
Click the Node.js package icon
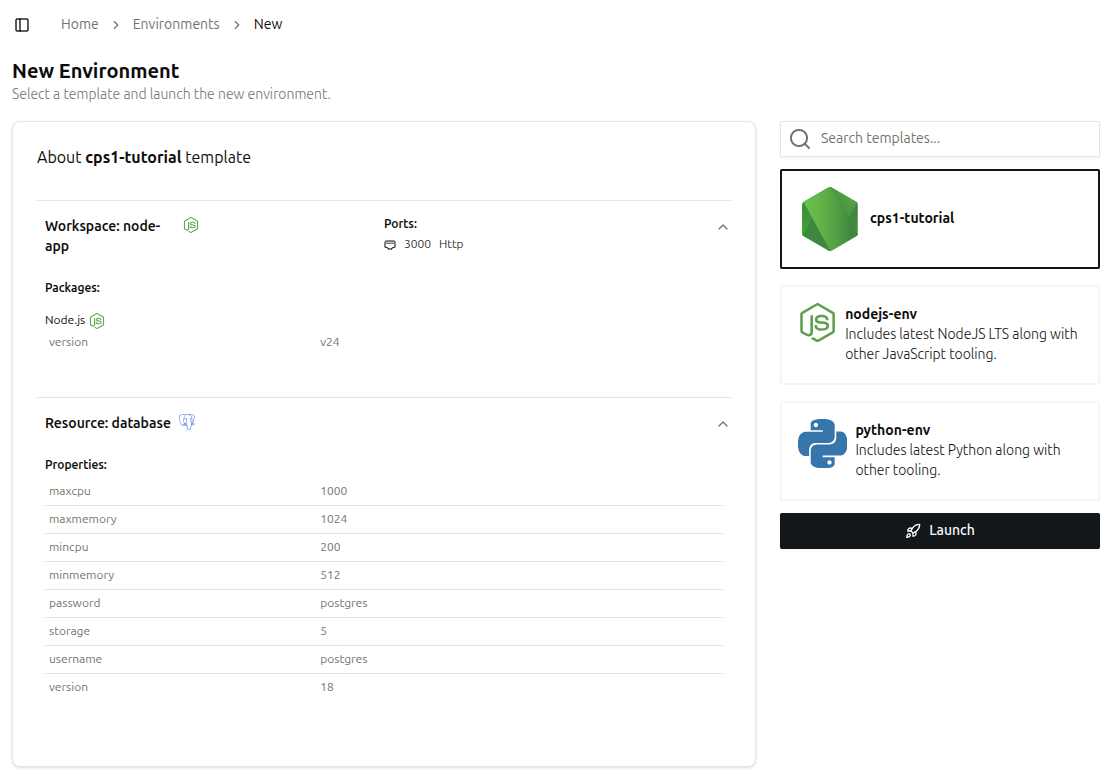tap(97, 320)
